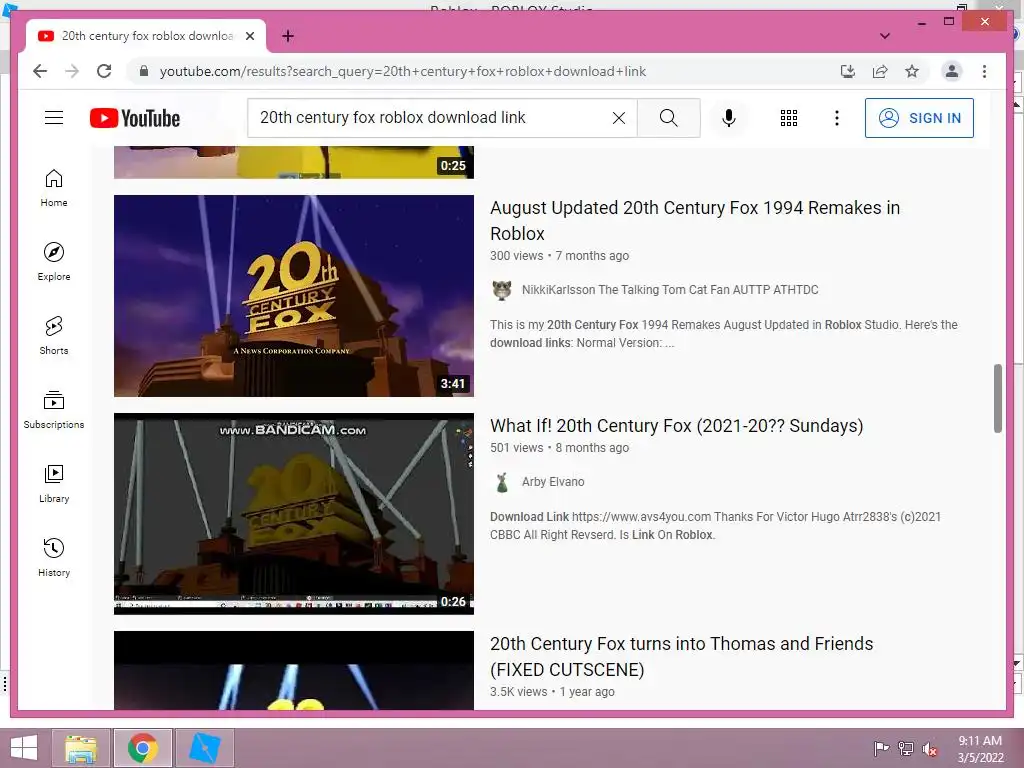The image size is (1024, 768).
Task: Open Chrome three-dot menu
Action: point(984,71)
